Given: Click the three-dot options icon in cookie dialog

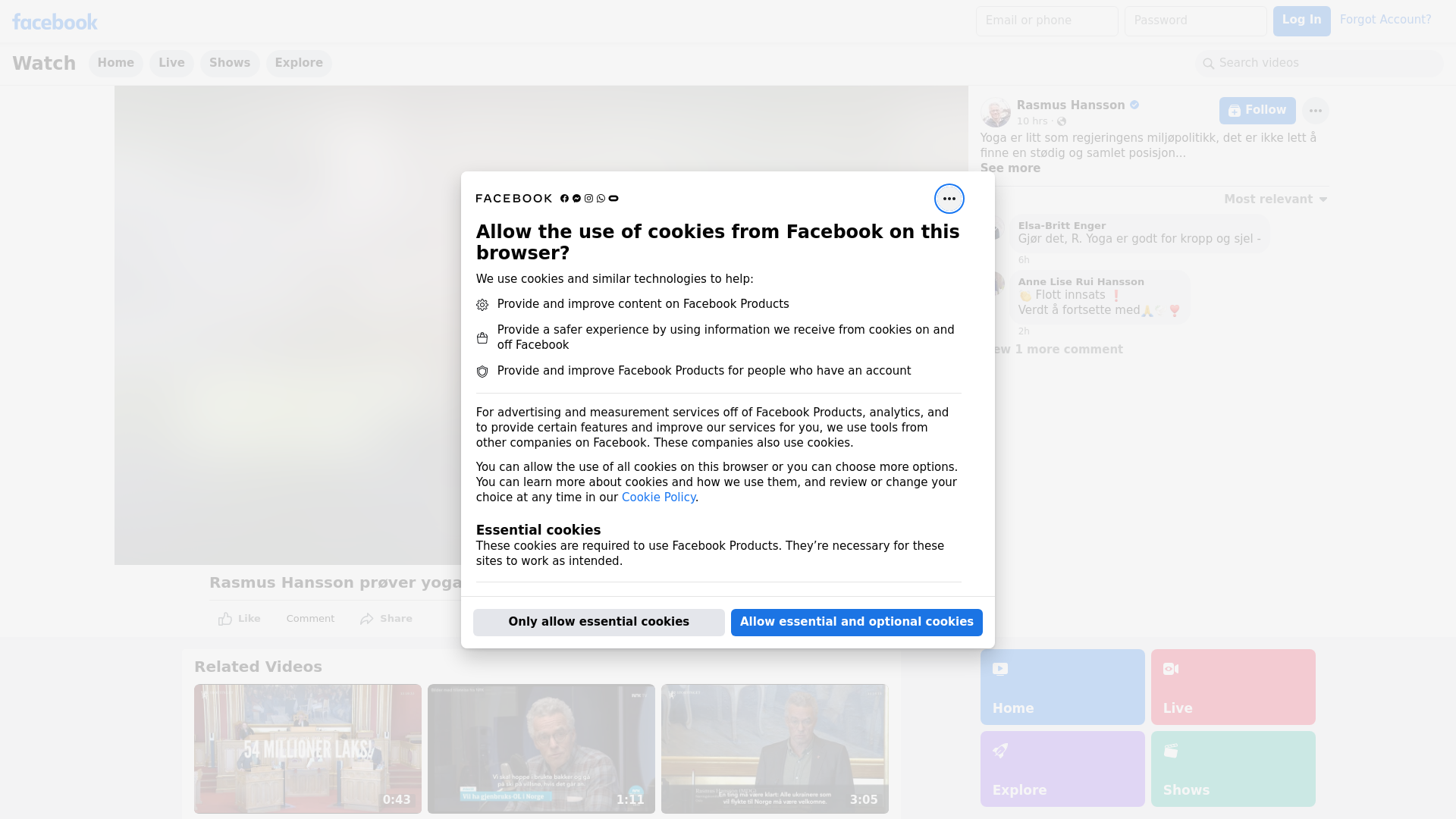Looking at the screenshot, I should (x=949, y=199).
